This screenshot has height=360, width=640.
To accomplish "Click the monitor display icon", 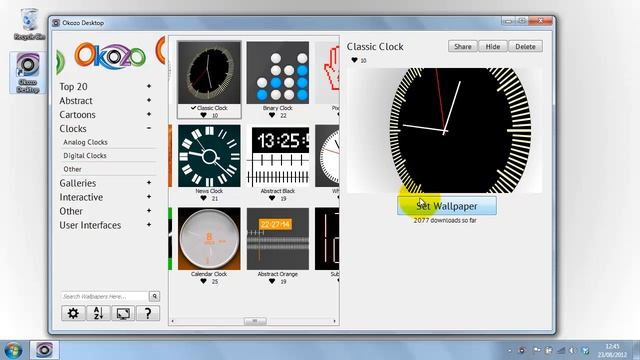I will coord(123,313).
